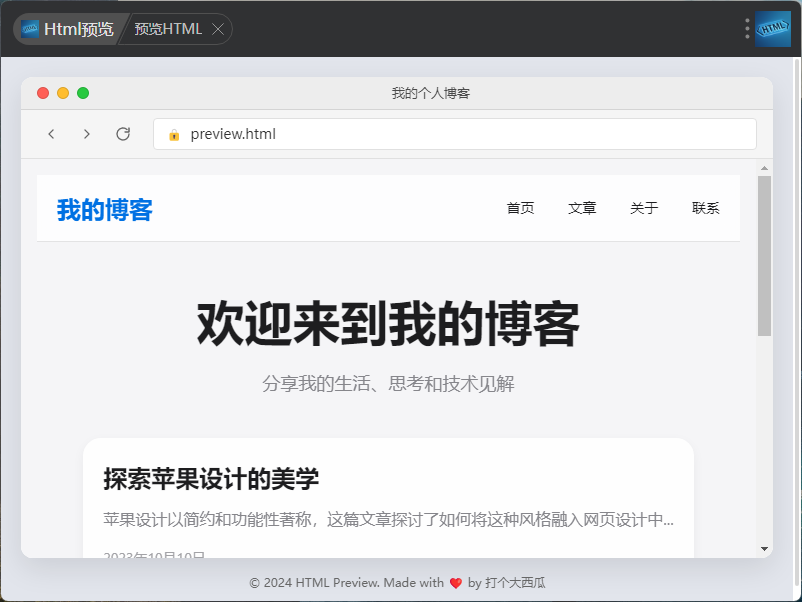Click the 欢迎来到我的博客 heading
The height and width of the screenshot is (602, 802).
[388, 324]
